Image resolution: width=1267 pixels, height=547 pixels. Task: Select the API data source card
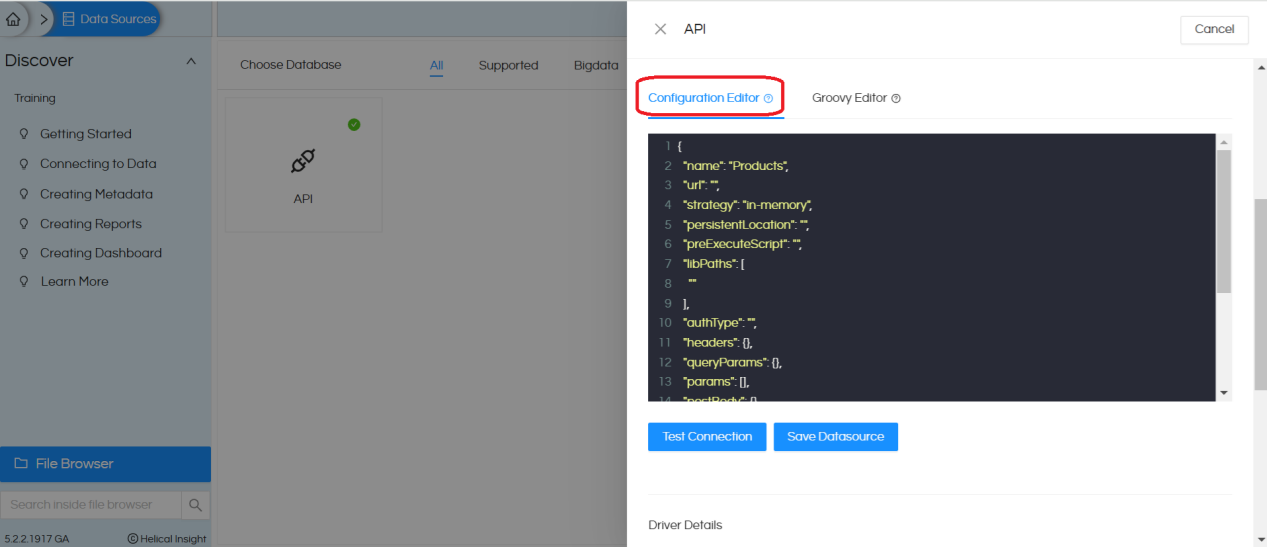click(x=303, y=166)
